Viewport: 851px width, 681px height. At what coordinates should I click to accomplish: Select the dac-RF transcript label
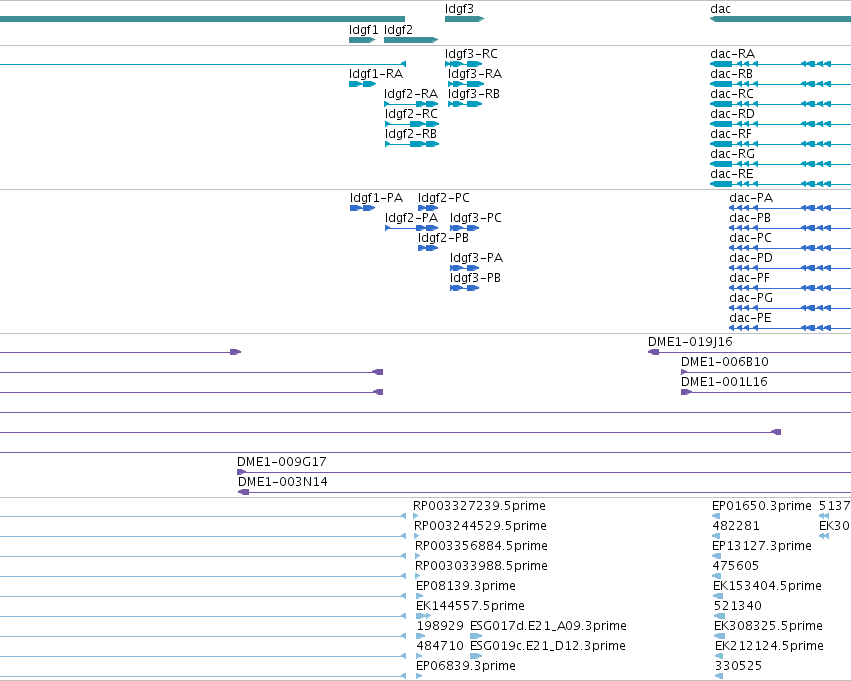(x=731, y=134)
